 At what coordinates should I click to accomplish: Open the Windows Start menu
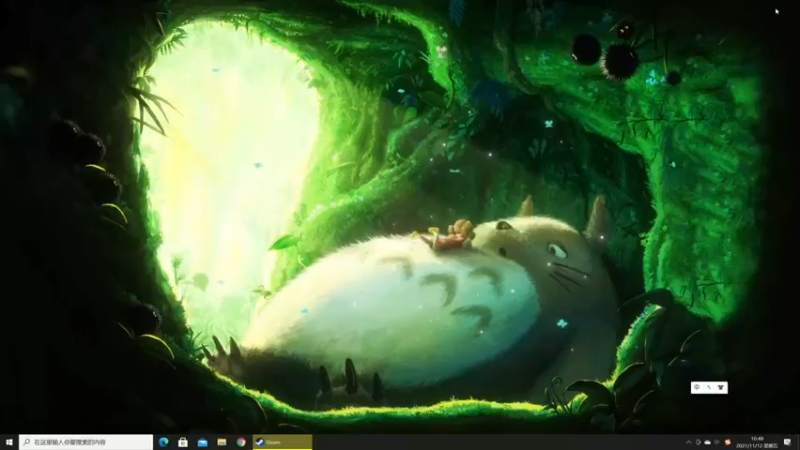coord(9,442)
